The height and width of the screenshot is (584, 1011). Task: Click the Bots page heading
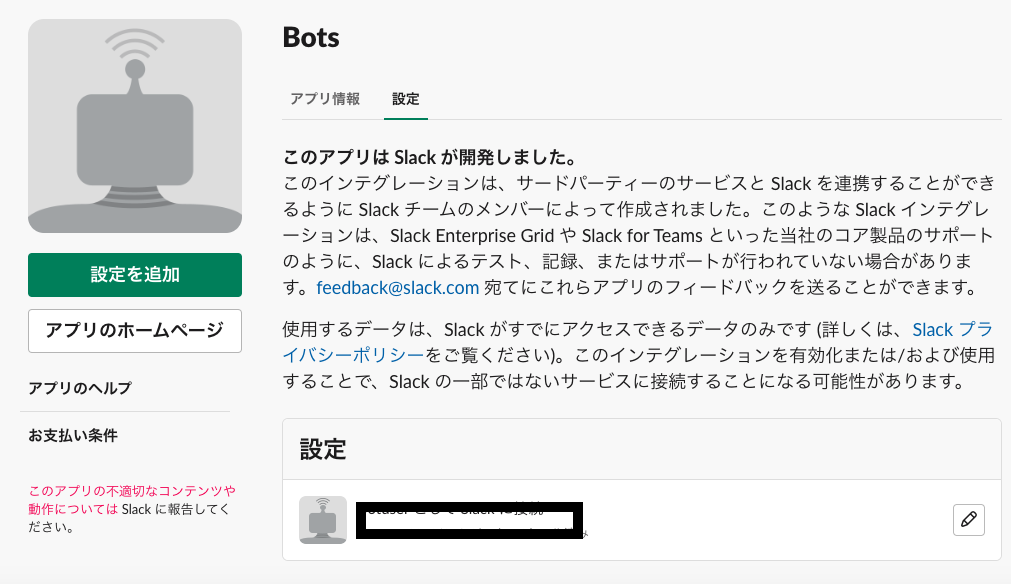[x=311, y=37]
